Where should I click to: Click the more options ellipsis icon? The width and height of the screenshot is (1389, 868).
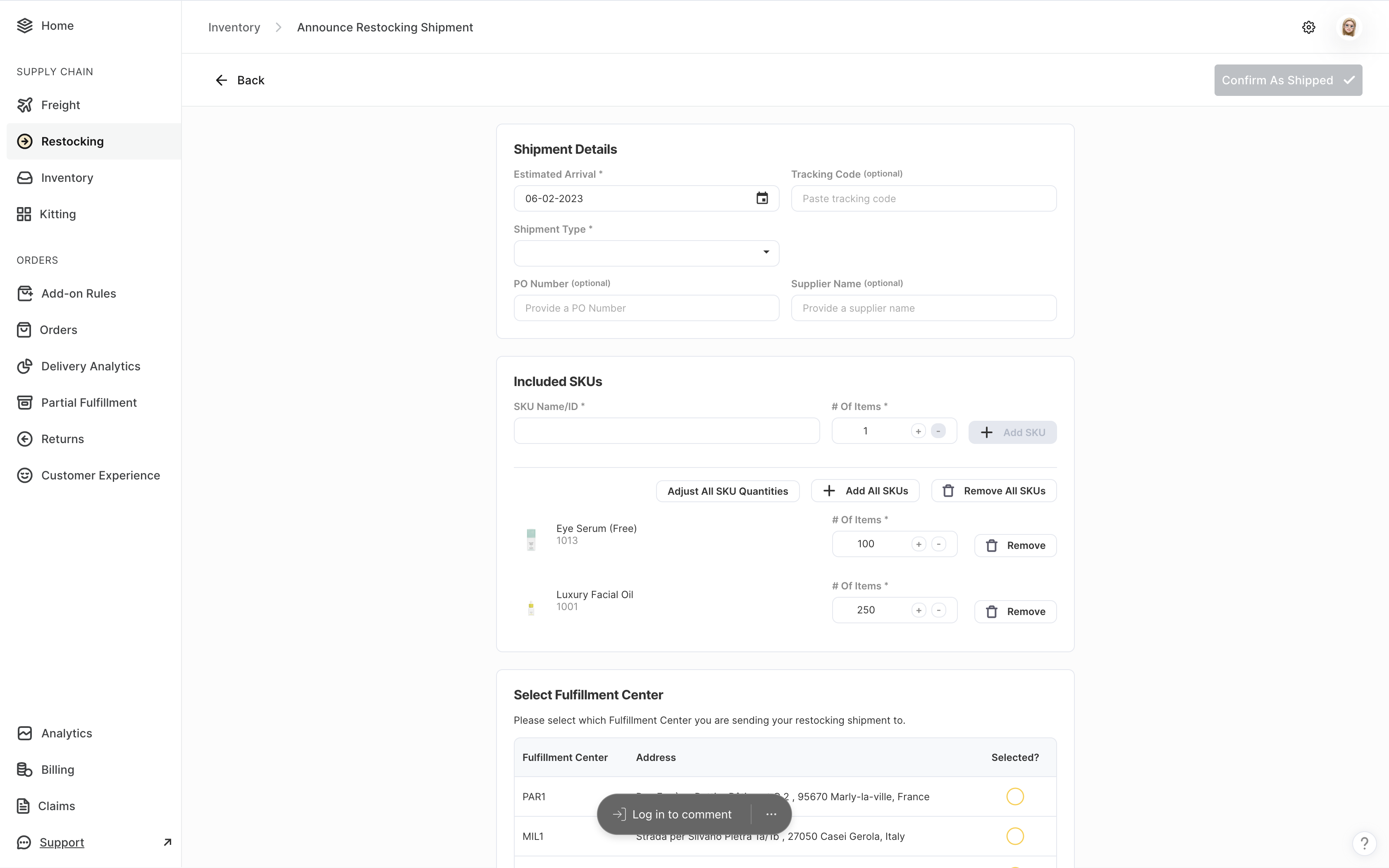pyautogui.click(x=771, y=814)
